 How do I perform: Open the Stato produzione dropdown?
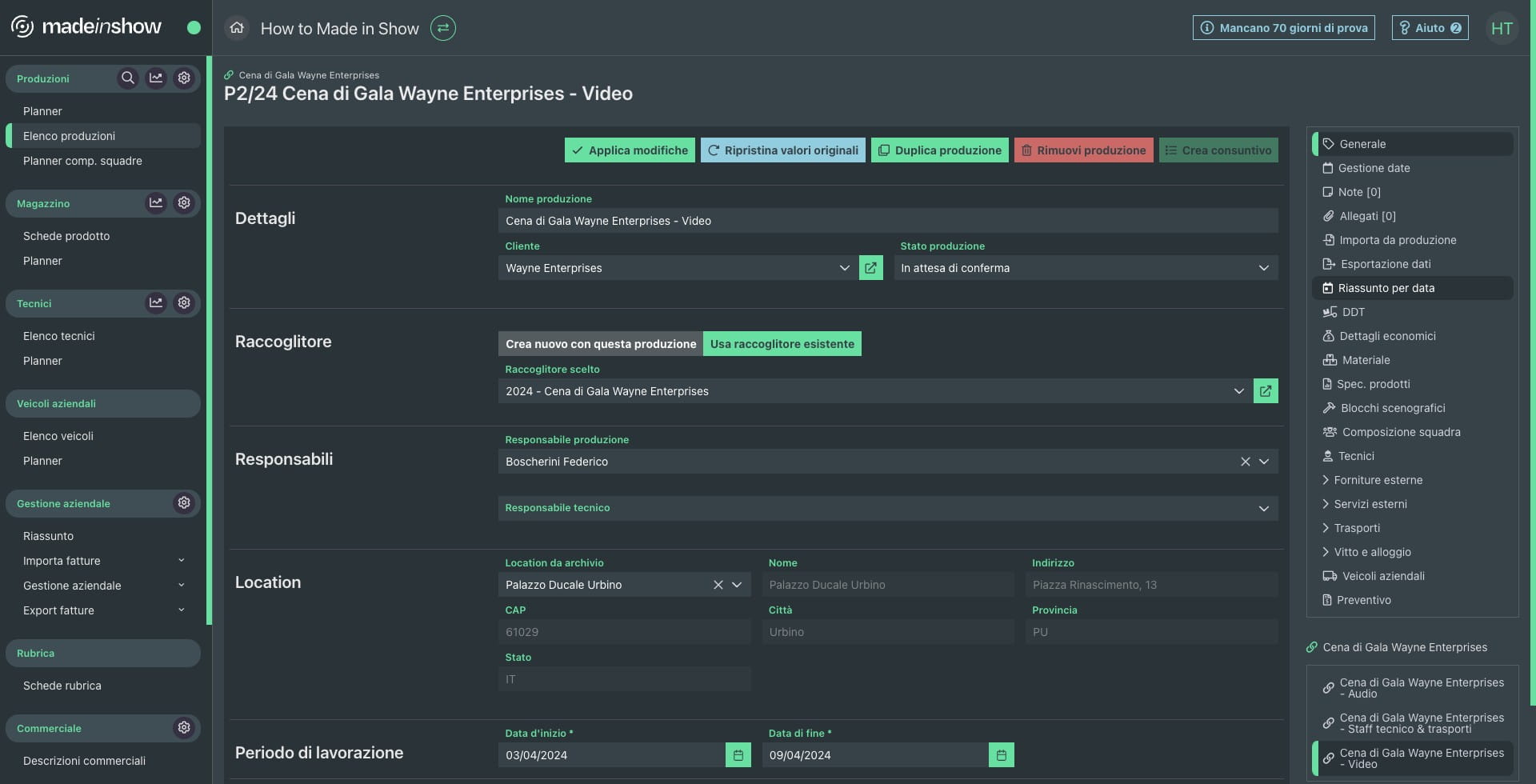click(x=1086, y=268)
